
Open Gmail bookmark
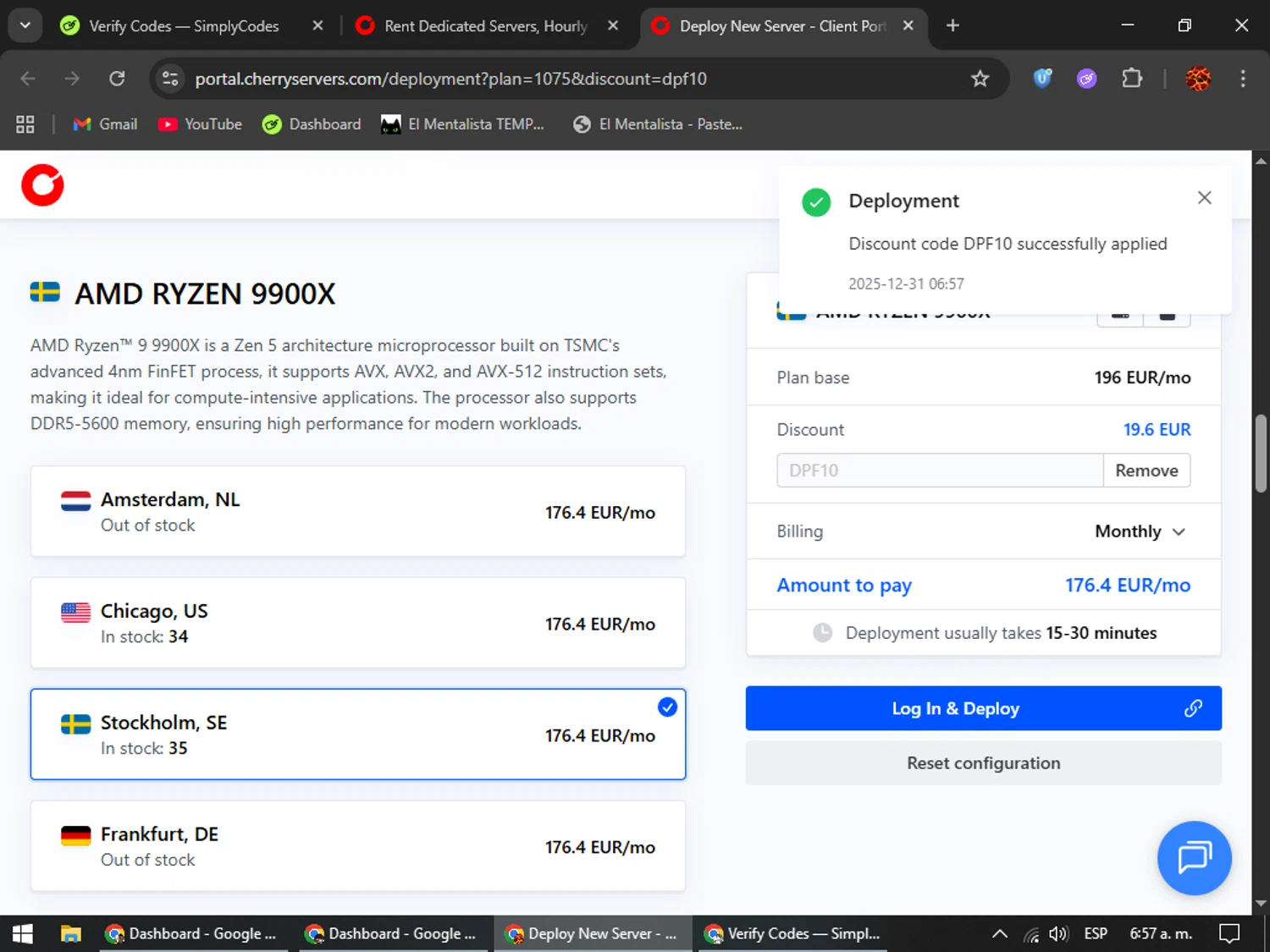[x=105, y=124]
